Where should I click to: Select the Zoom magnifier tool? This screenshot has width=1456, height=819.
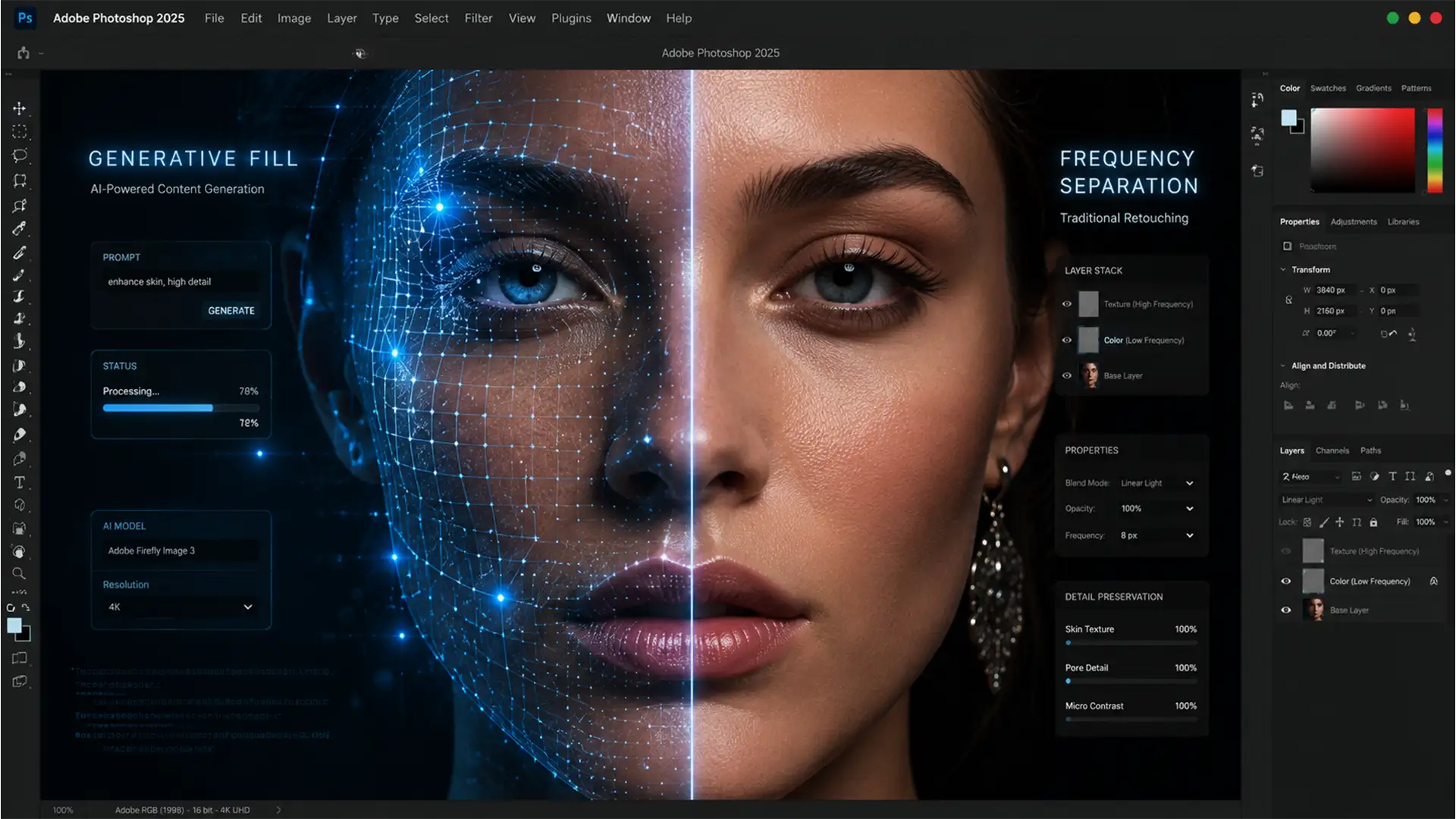(20, 574)
